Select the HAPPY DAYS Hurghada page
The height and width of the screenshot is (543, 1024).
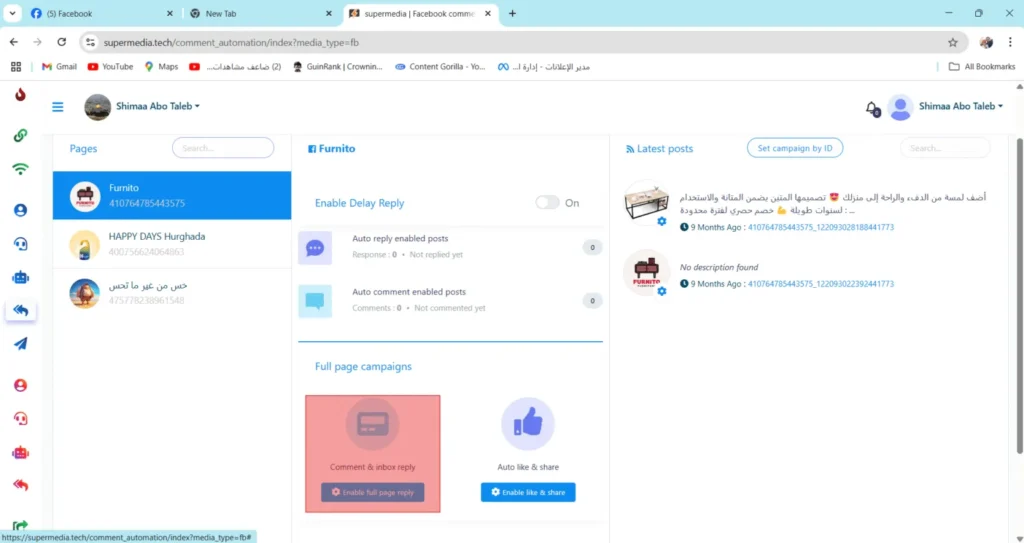pyautogui.click(x=172, y=244)
